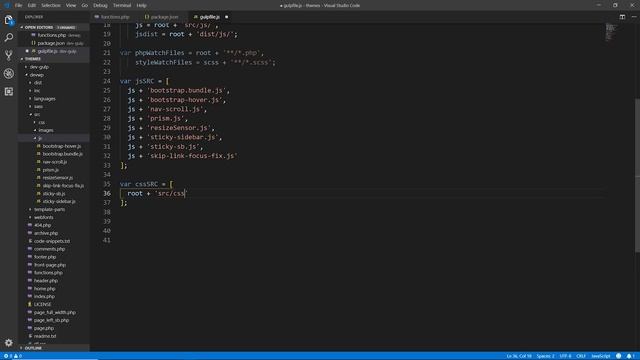Open archive.php in explorer

coord(53,233)
